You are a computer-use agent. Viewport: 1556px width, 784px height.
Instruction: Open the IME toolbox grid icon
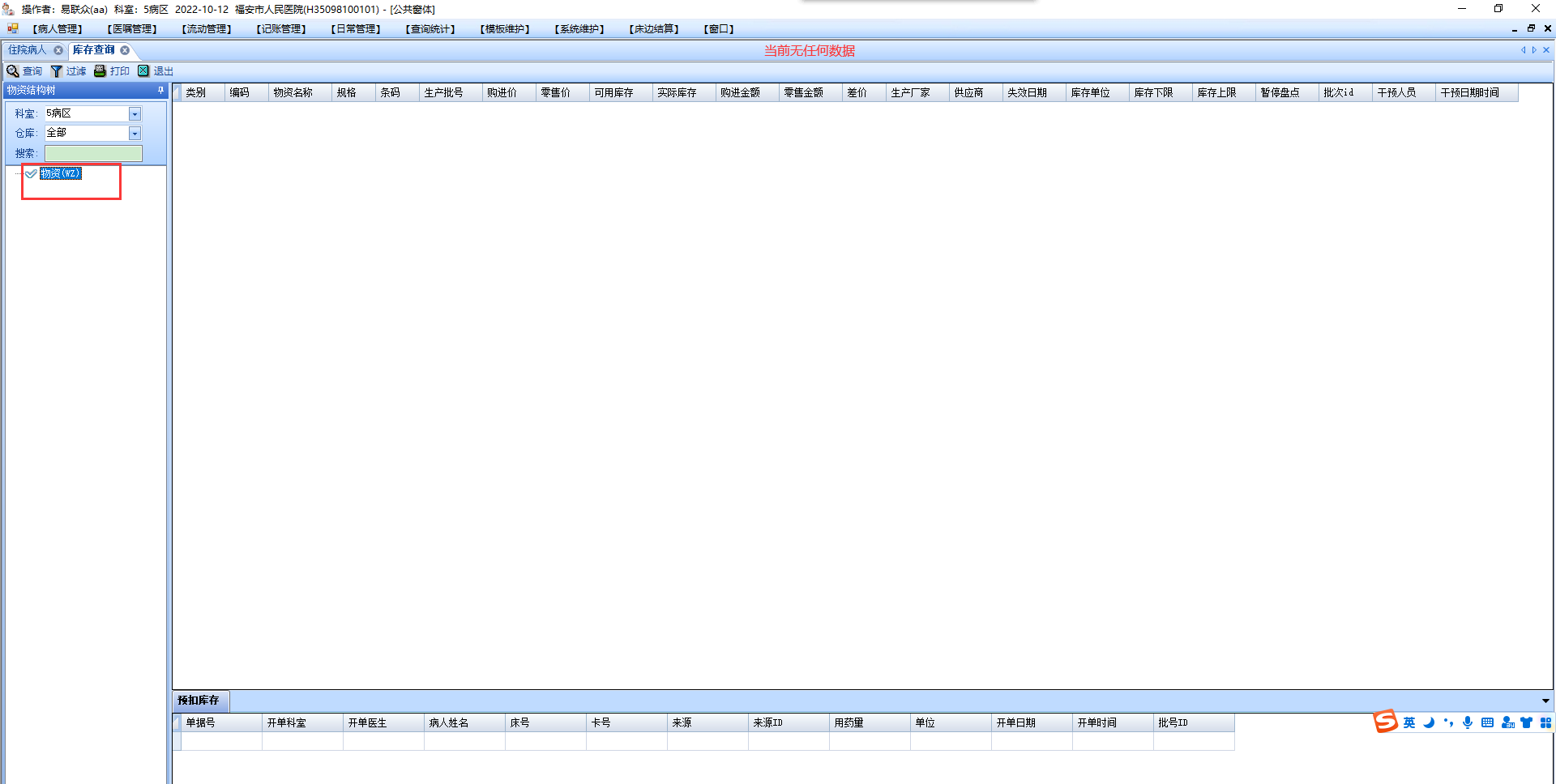pos(1545,722)
